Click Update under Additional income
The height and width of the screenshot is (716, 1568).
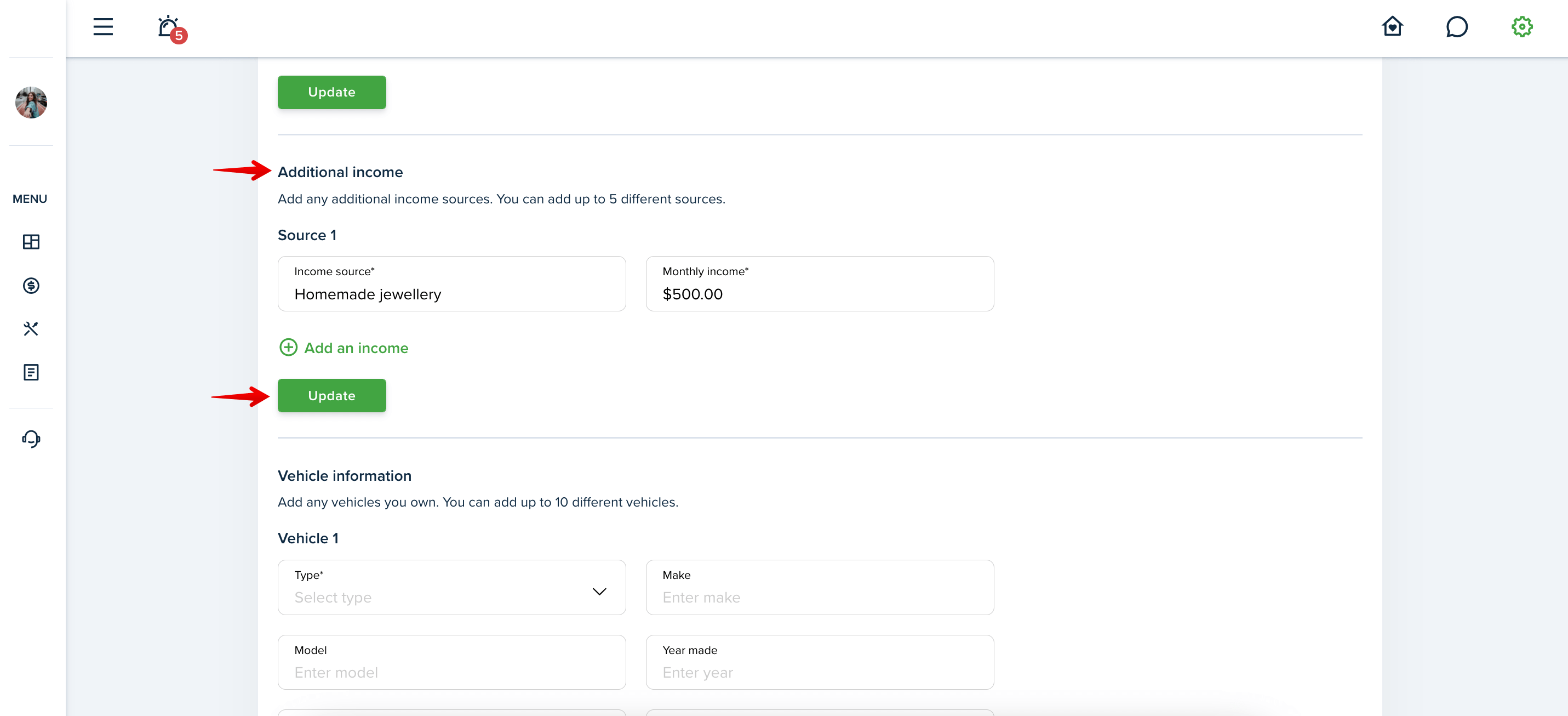coord(332,395)
